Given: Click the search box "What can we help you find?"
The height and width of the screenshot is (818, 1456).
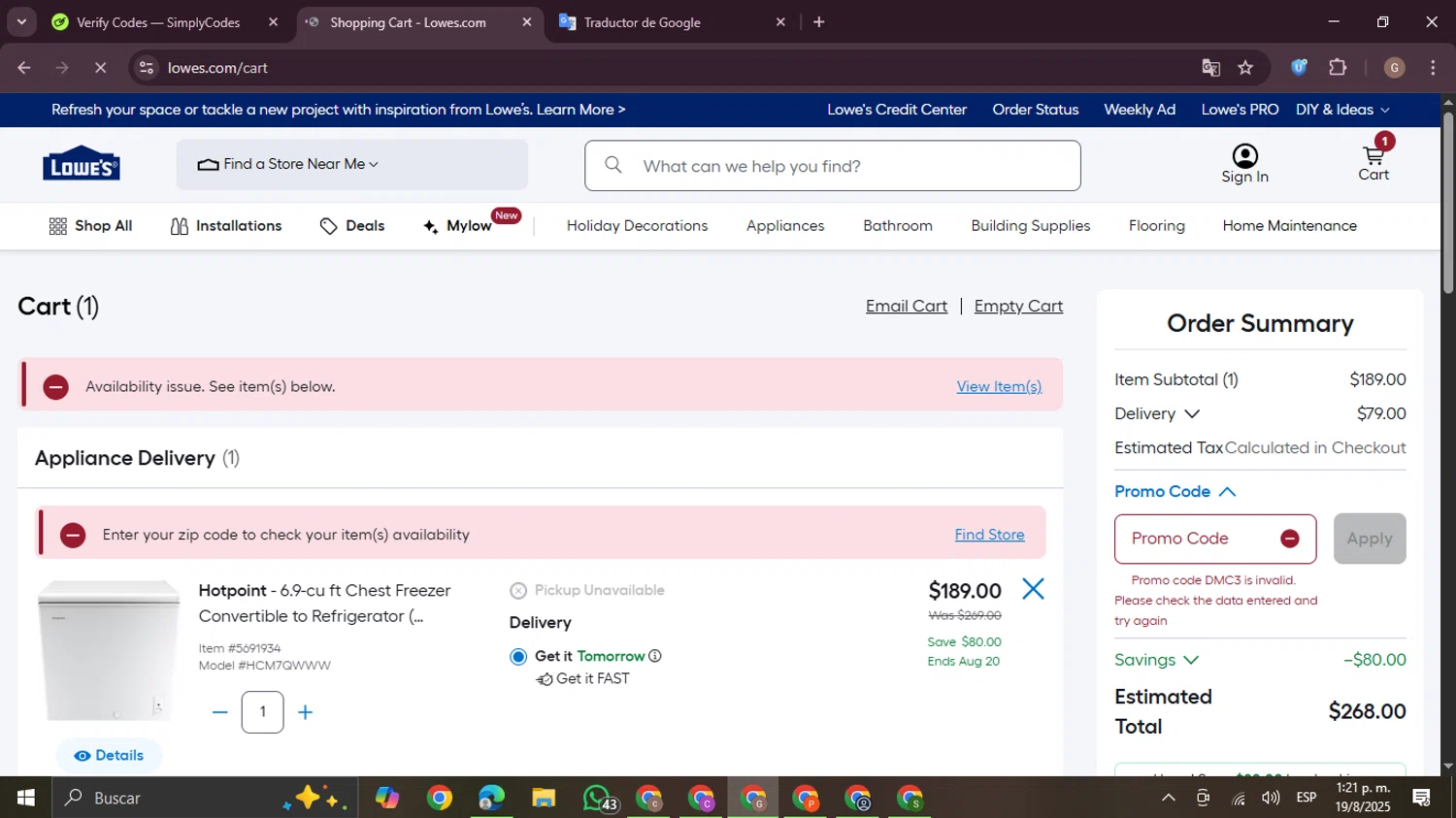Looking at the screenshot, I should (x=833, y=166).
